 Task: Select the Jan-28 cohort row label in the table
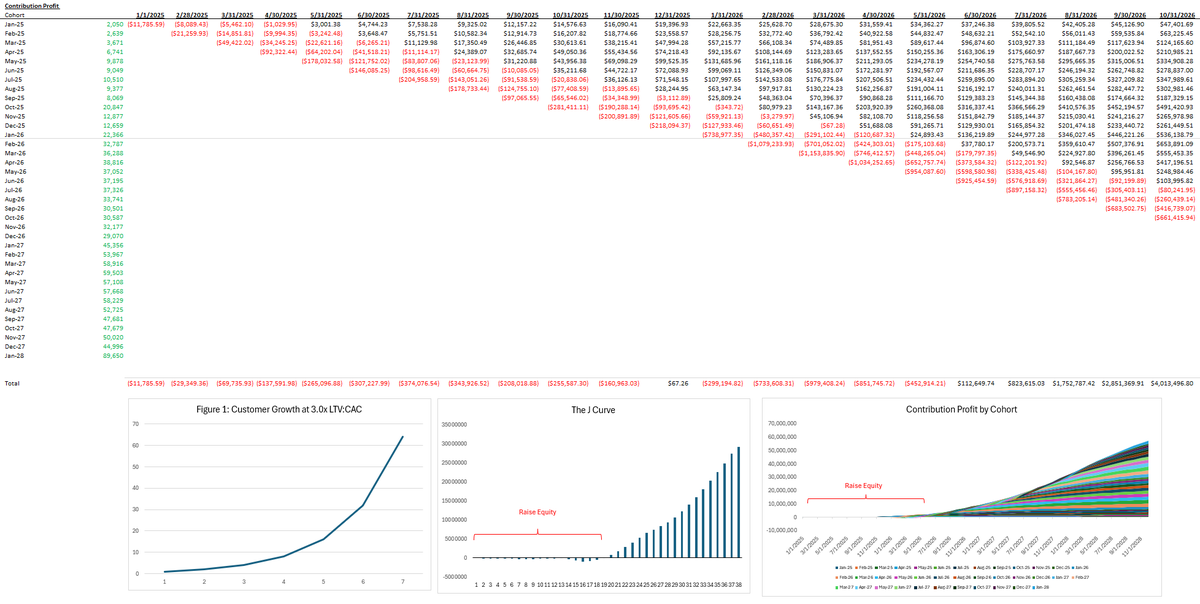click(15, 355)
